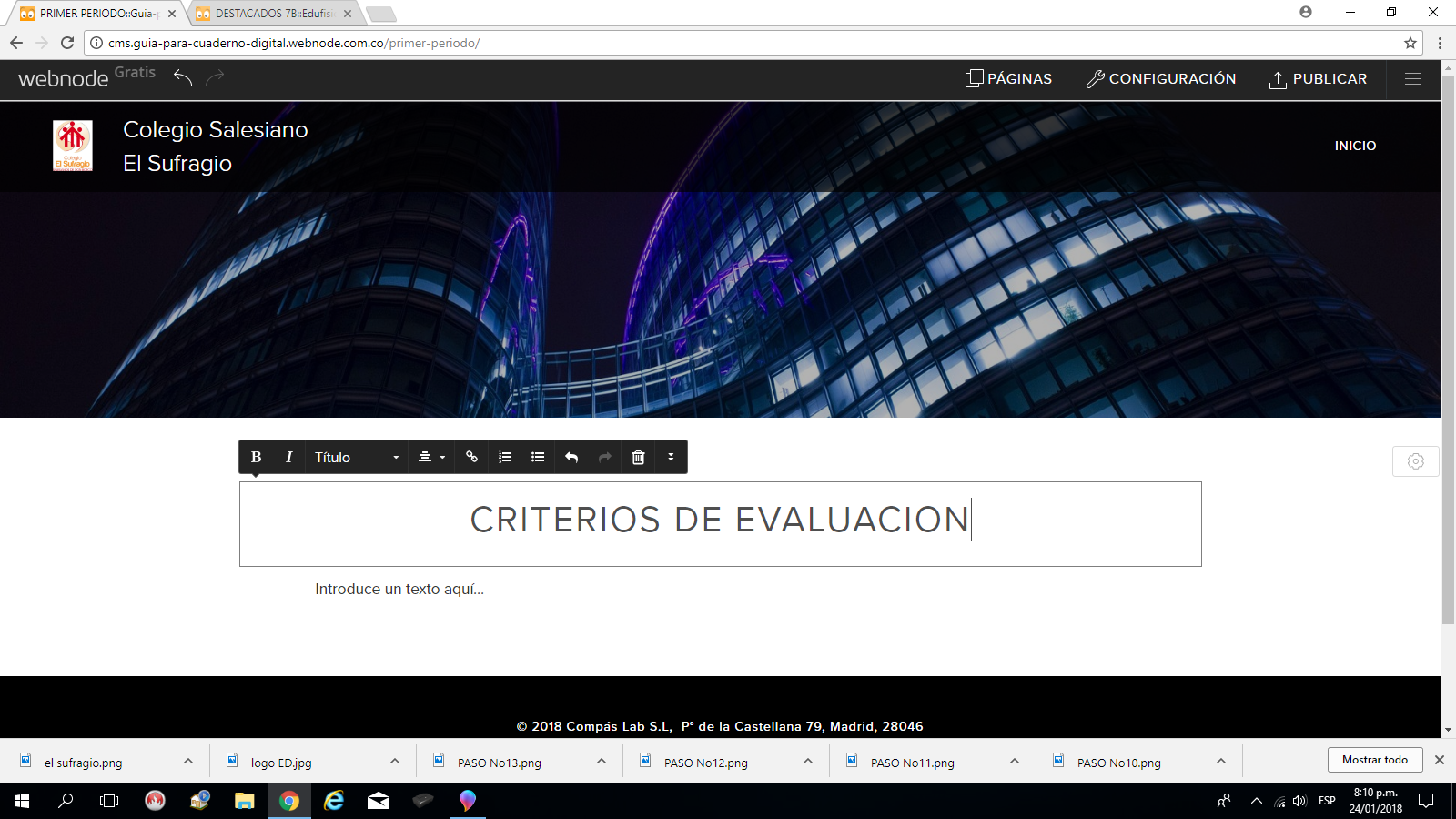The width and height of the screenshot is (1456, 819).
Task: Open PÁGINAS in the Webnode top bar
Action: coord(1008,79)
